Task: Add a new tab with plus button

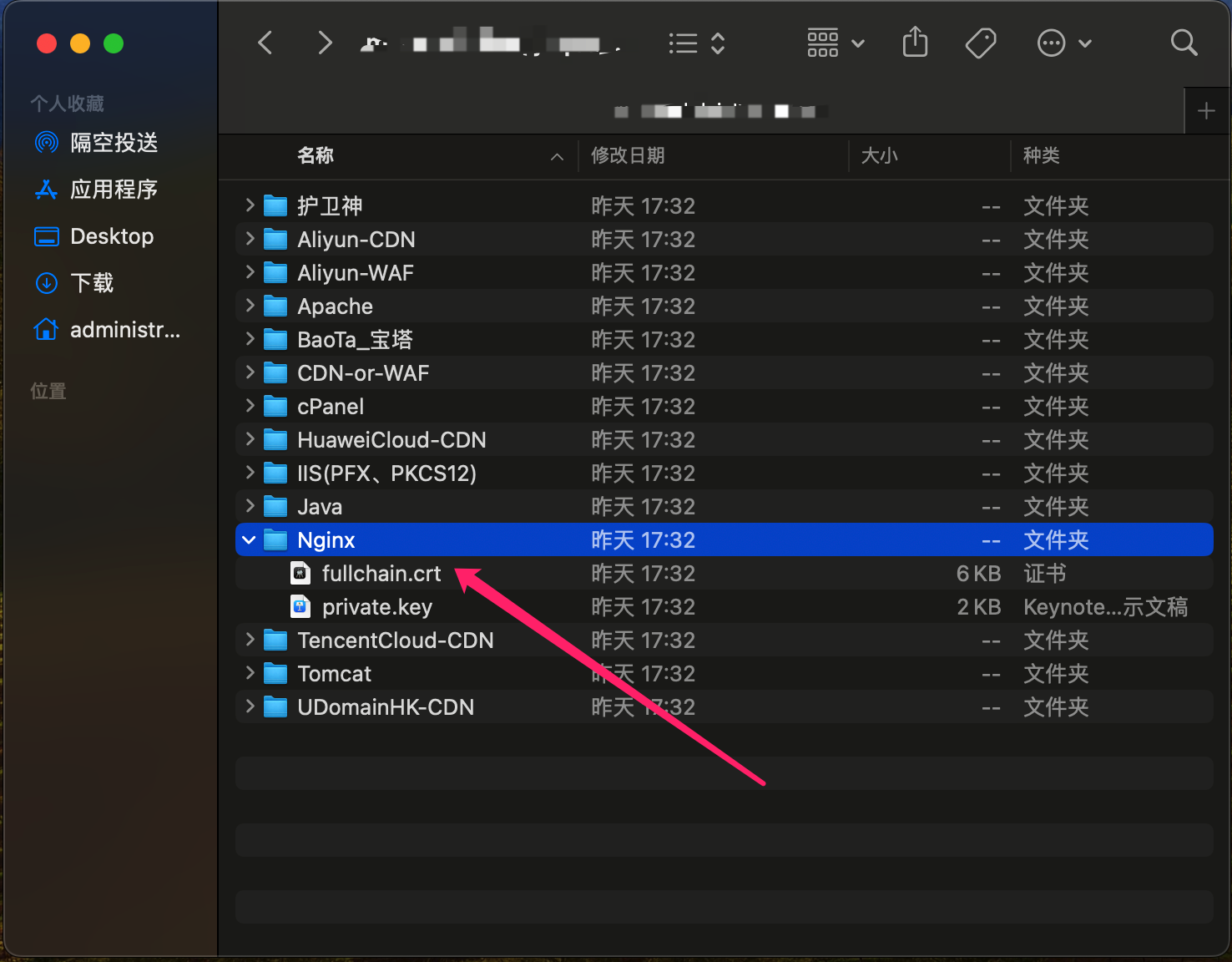Action: pos(1205,111)
